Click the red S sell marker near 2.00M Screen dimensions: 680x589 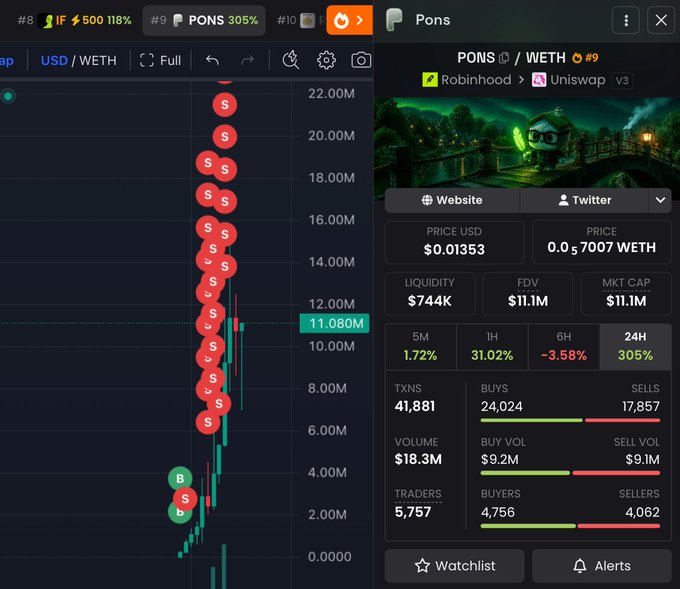(x=185, y=499)
